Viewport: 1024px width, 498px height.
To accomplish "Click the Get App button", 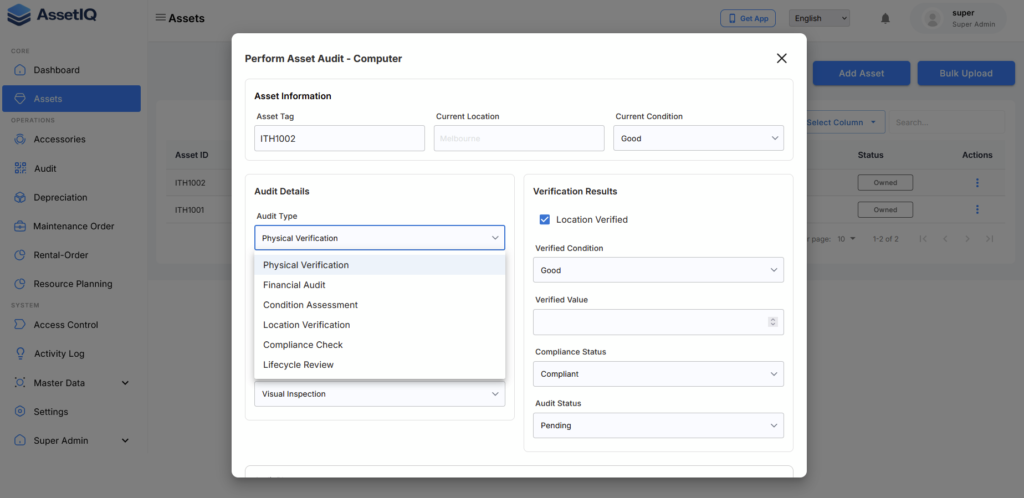I will [748, 18].
